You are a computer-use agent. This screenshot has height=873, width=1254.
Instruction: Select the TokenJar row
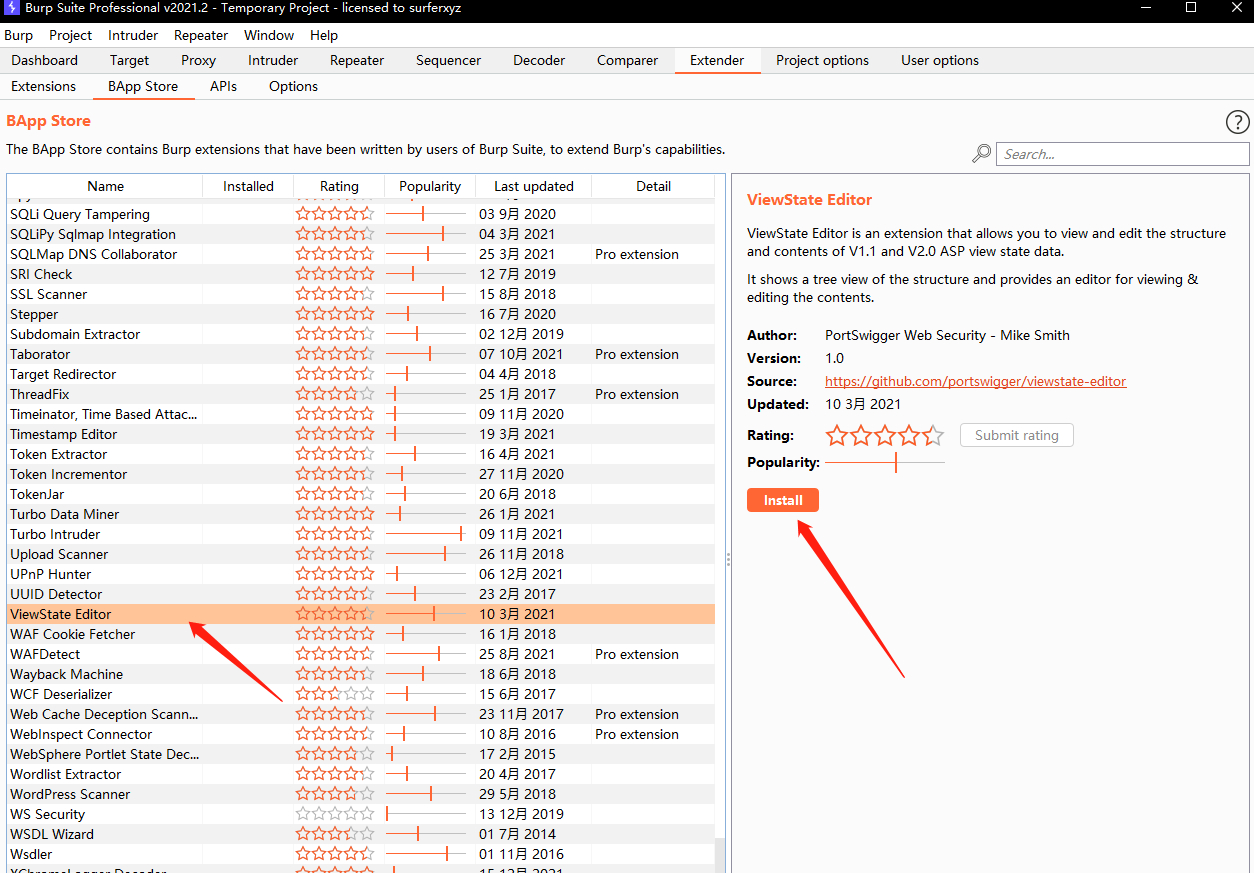click(x=361, y=494)
